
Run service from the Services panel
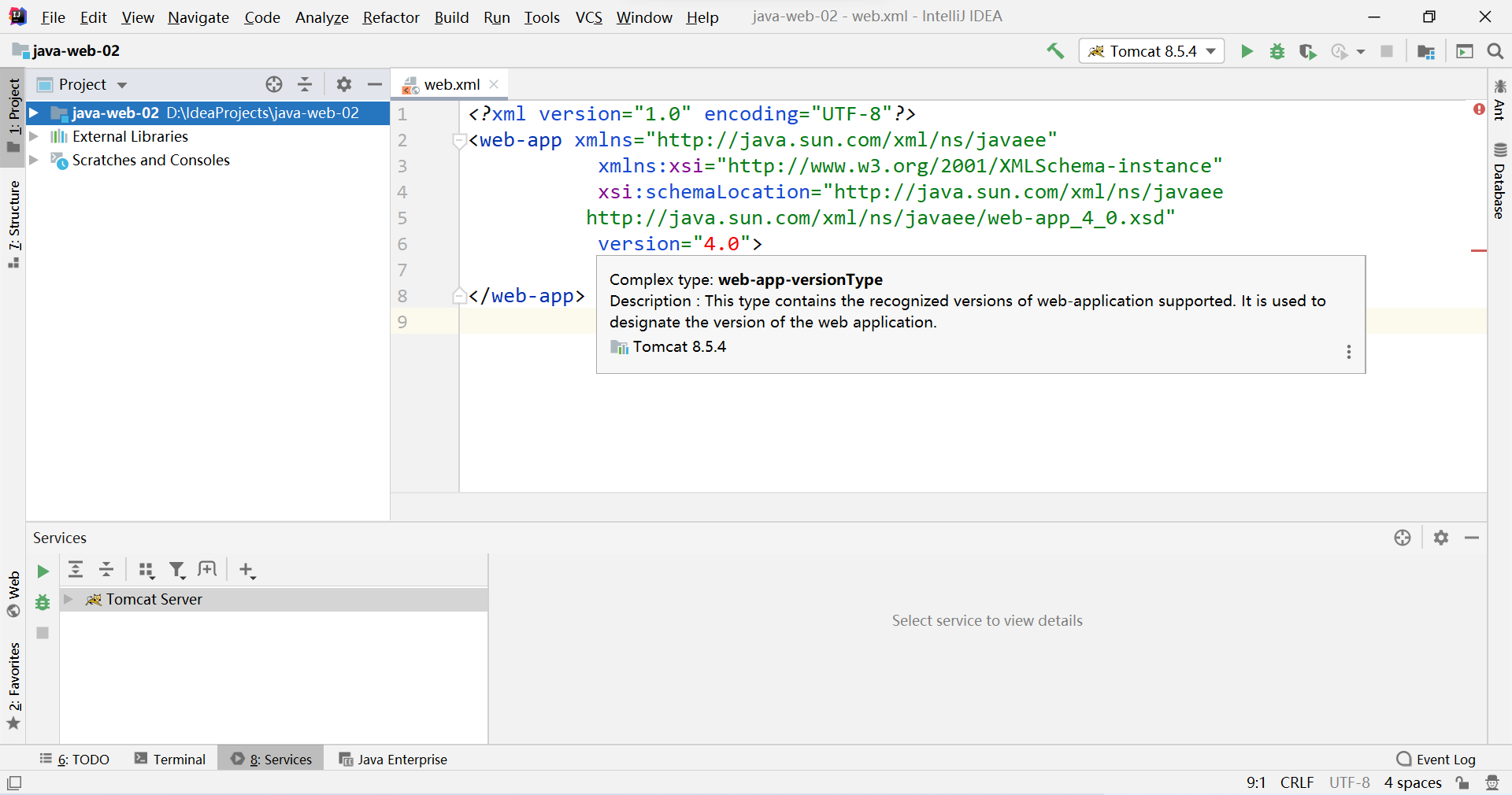43,571
